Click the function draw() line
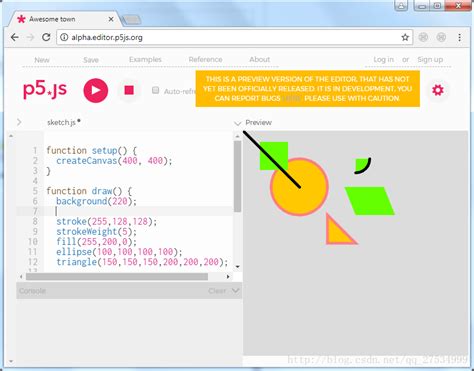 click(x=89, y=191)
